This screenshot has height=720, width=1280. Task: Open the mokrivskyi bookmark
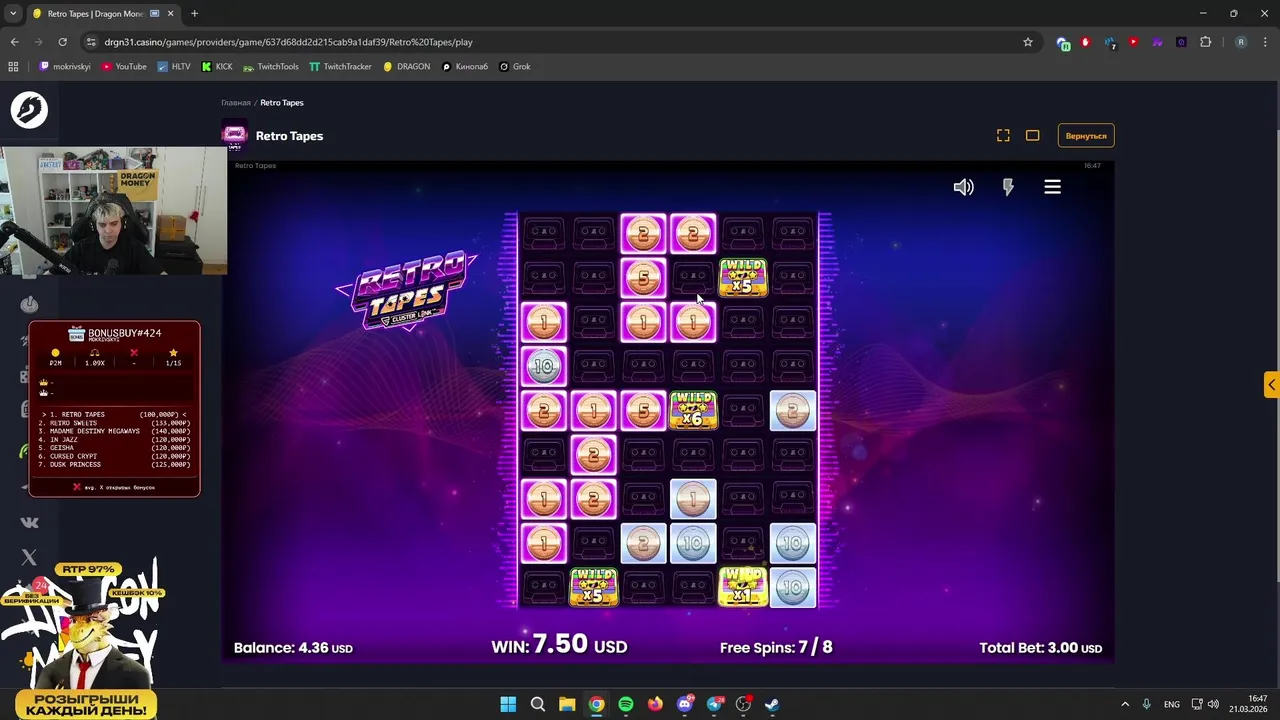tap(65, 66)
